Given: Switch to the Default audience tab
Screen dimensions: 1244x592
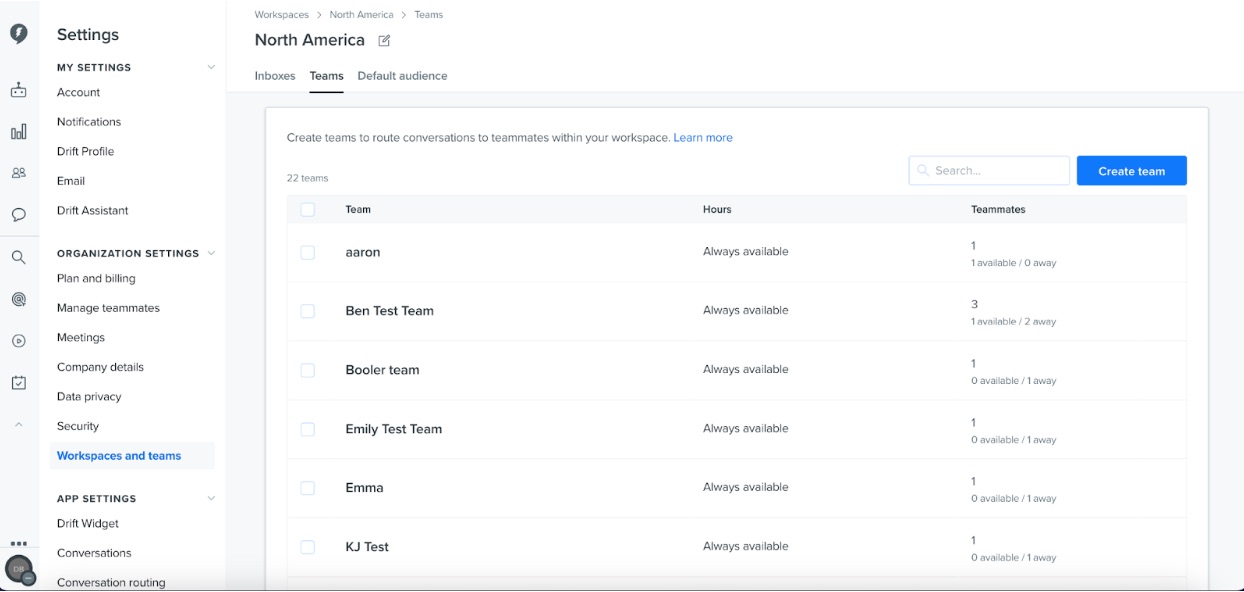Looking at the screenshot, I should click(402, 76).
